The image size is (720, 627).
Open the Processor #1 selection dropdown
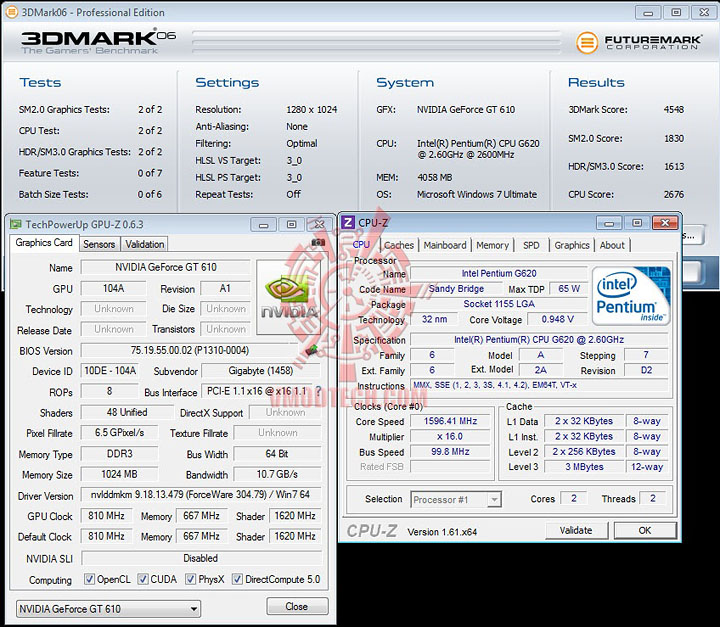tap(456, 499)
